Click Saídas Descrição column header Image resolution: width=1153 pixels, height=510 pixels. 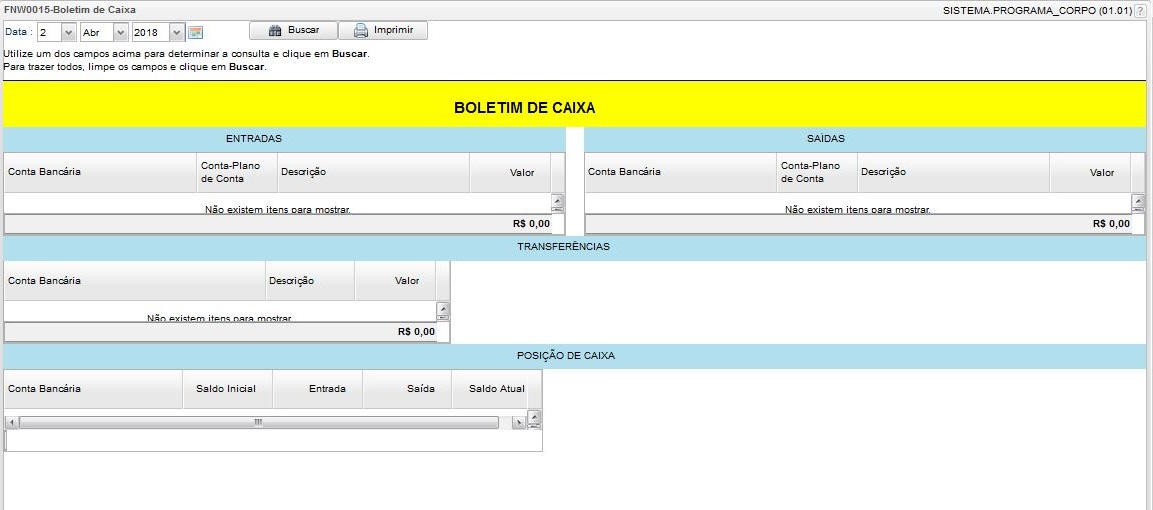point(954,172)
